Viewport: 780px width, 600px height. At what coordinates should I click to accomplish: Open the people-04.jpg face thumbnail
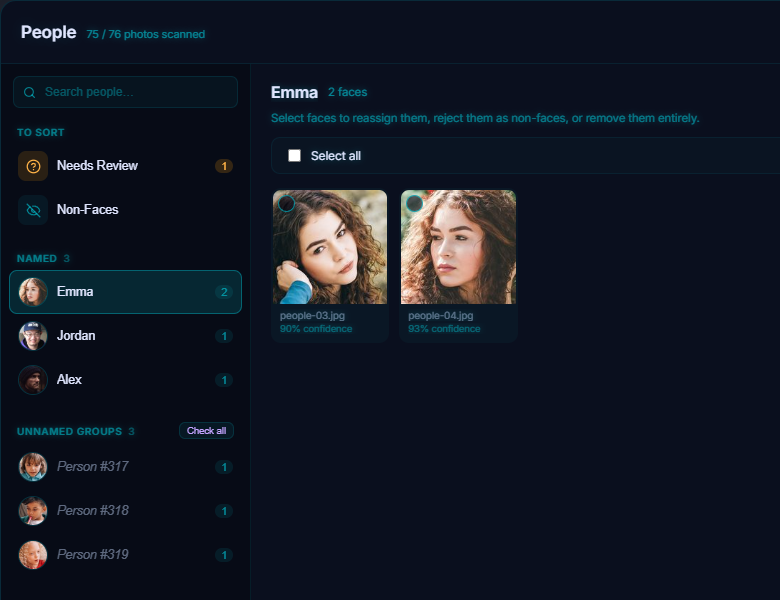coord(458,247)
